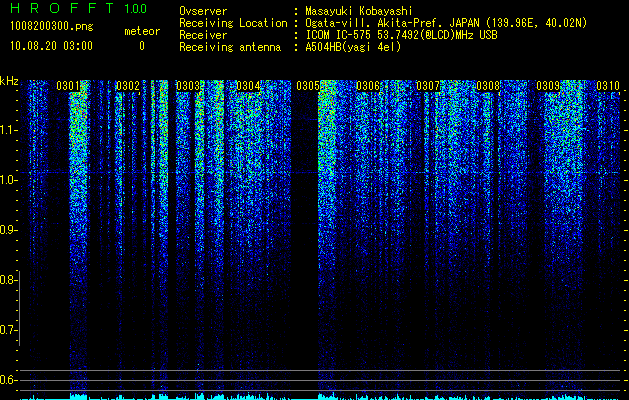Click the kHz axis unit label

[x=9, y=81]
